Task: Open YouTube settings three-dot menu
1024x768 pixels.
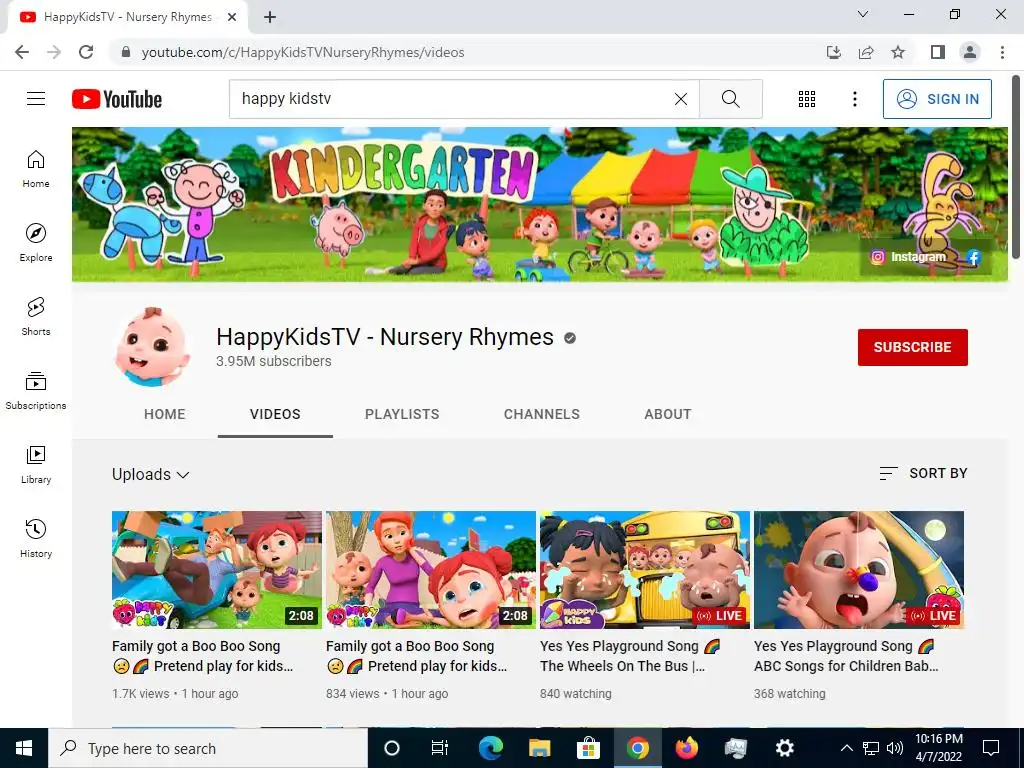Action: 854,99
